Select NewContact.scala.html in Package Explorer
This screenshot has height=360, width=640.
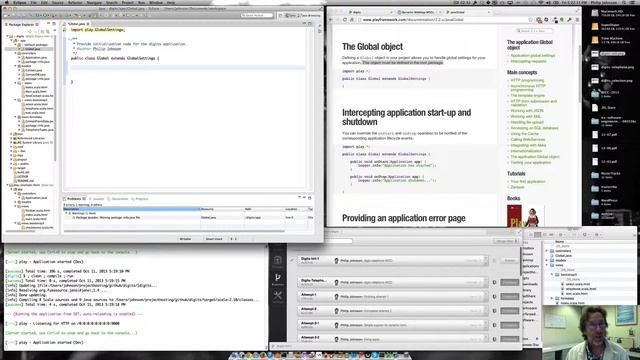[x=38, y=96]
